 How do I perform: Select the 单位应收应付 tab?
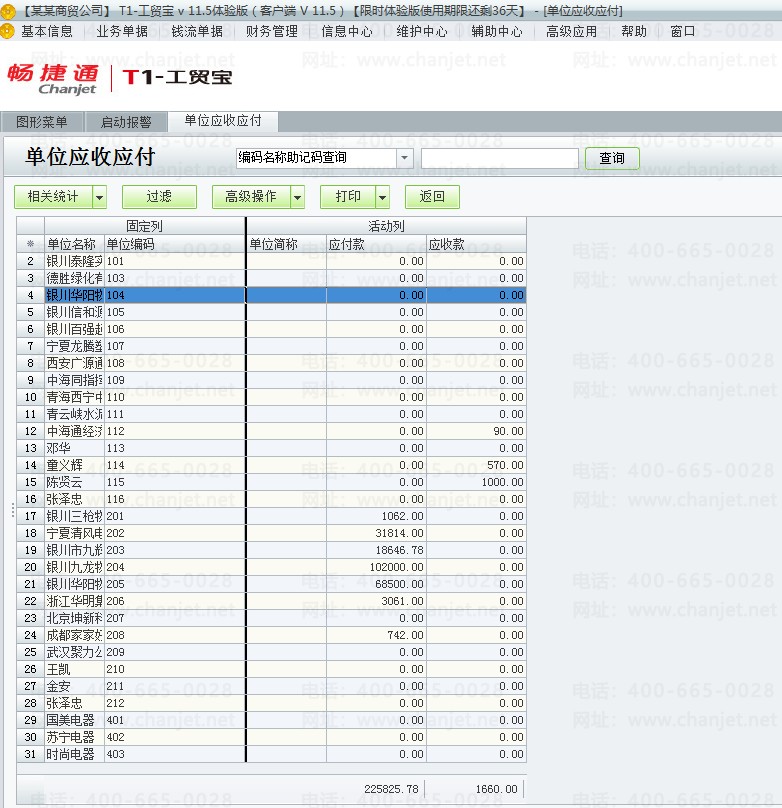coord(223,121)
